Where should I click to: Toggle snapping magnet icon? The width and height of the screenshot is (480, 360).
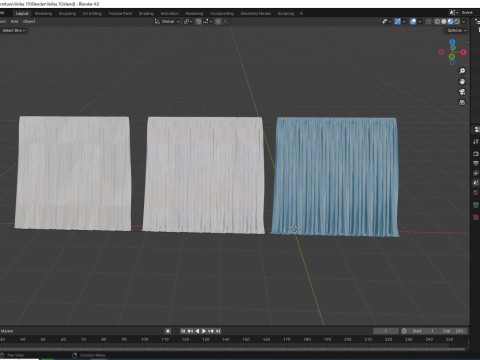pyautogui.click(x=198, y=21)
